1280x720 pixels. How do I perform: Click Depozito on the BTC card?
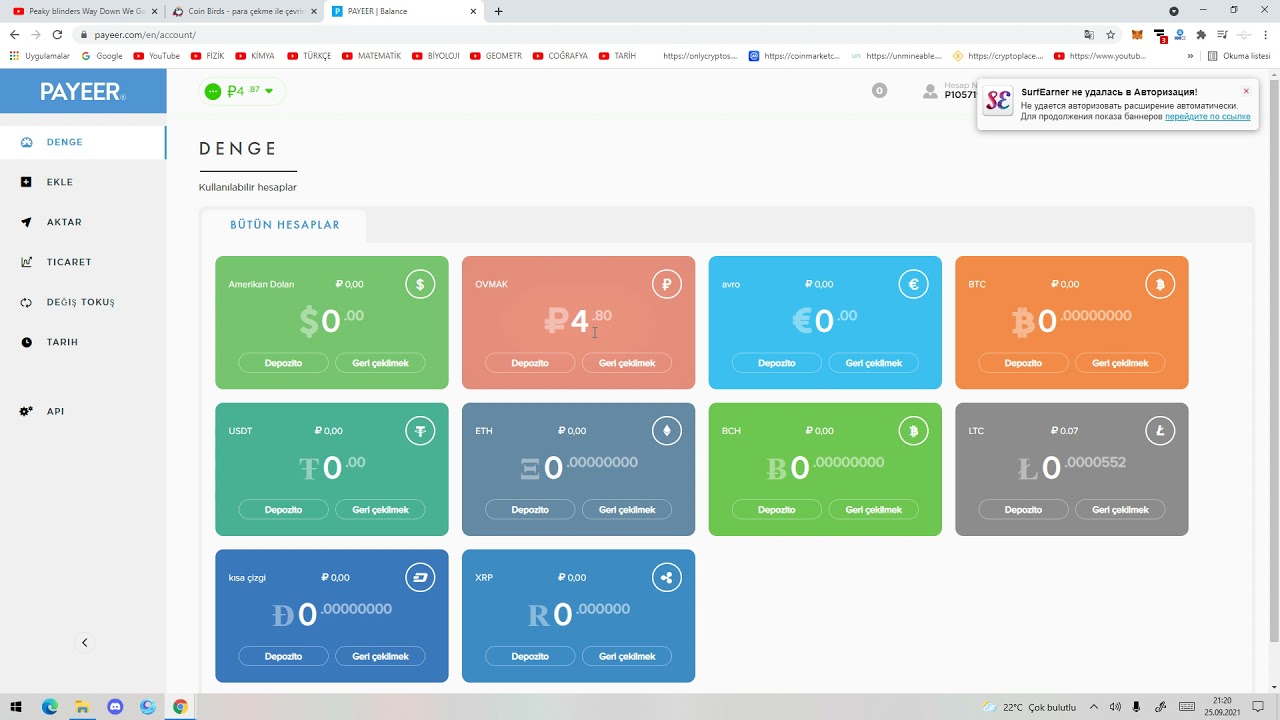(x=1023, y=363)
